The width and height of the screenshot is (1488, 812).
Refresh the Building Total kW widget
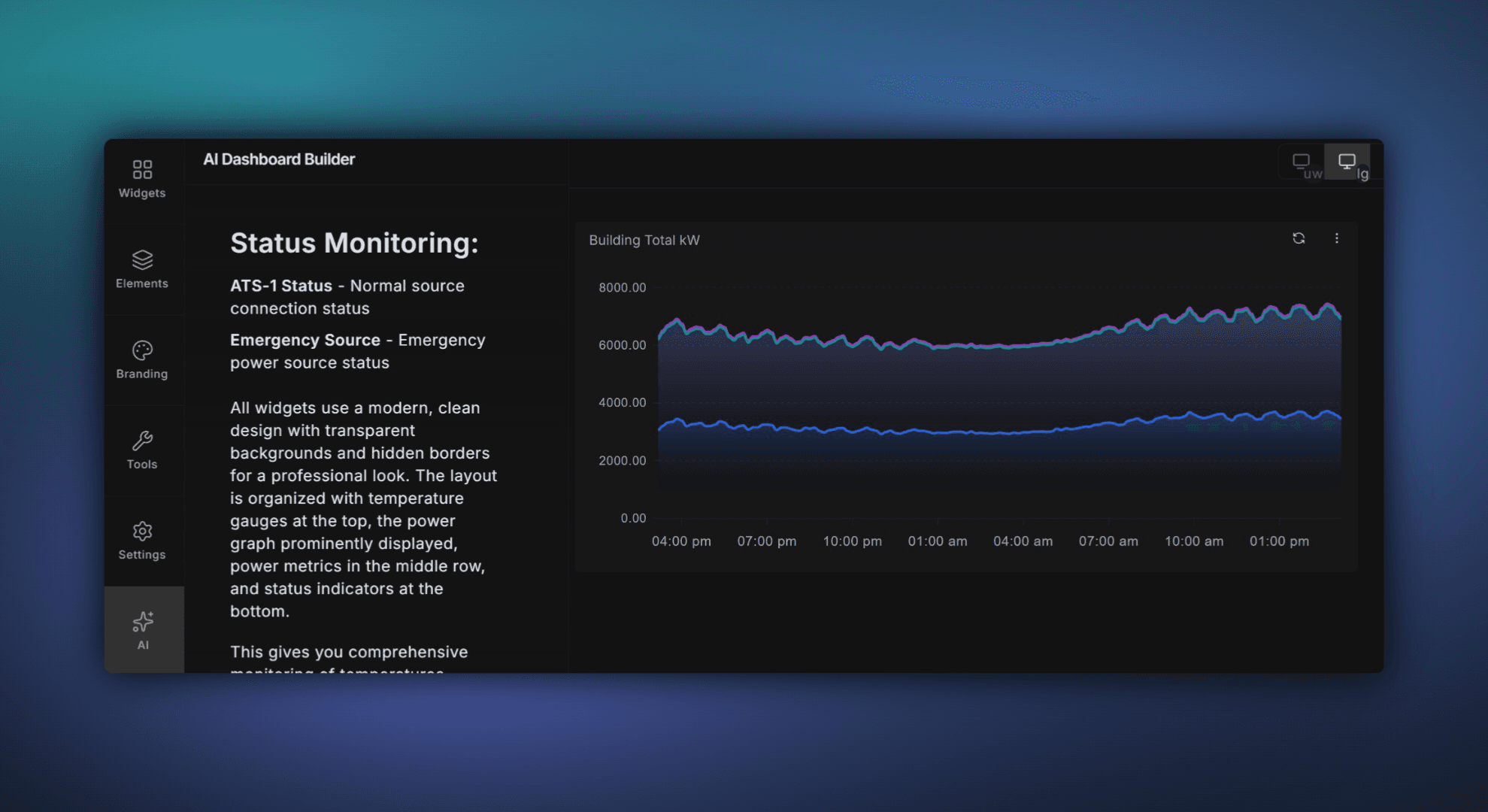point(1299,238)
